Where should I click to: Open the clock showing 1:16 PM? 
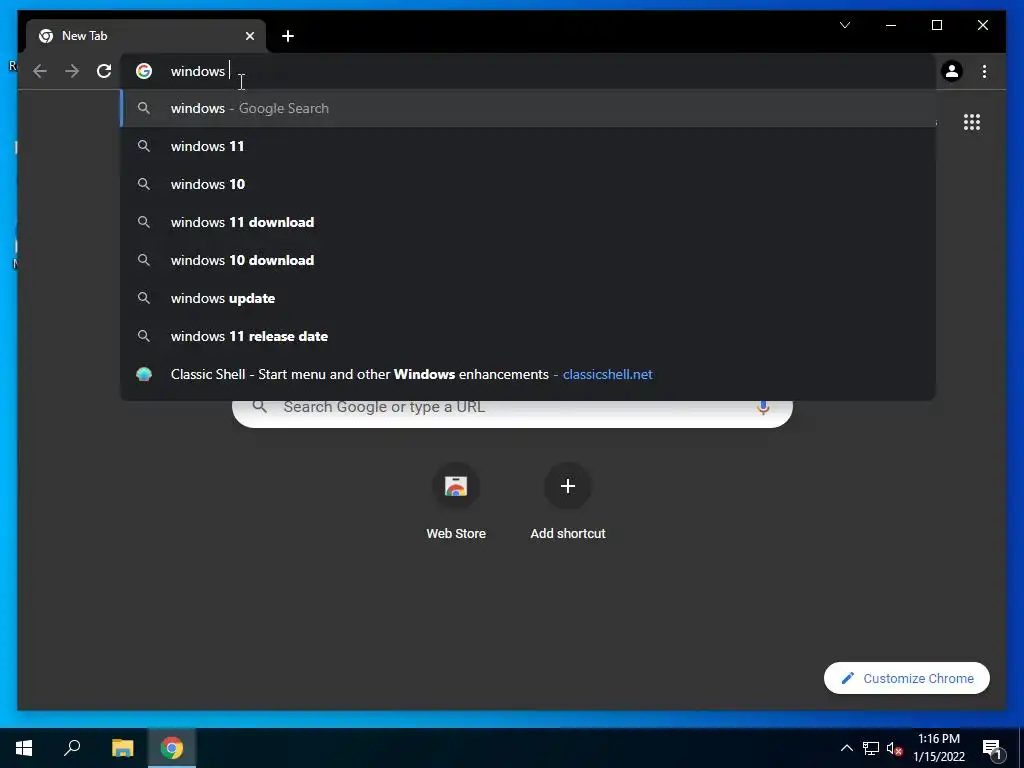pyautogui.click(x=938, y=748)
